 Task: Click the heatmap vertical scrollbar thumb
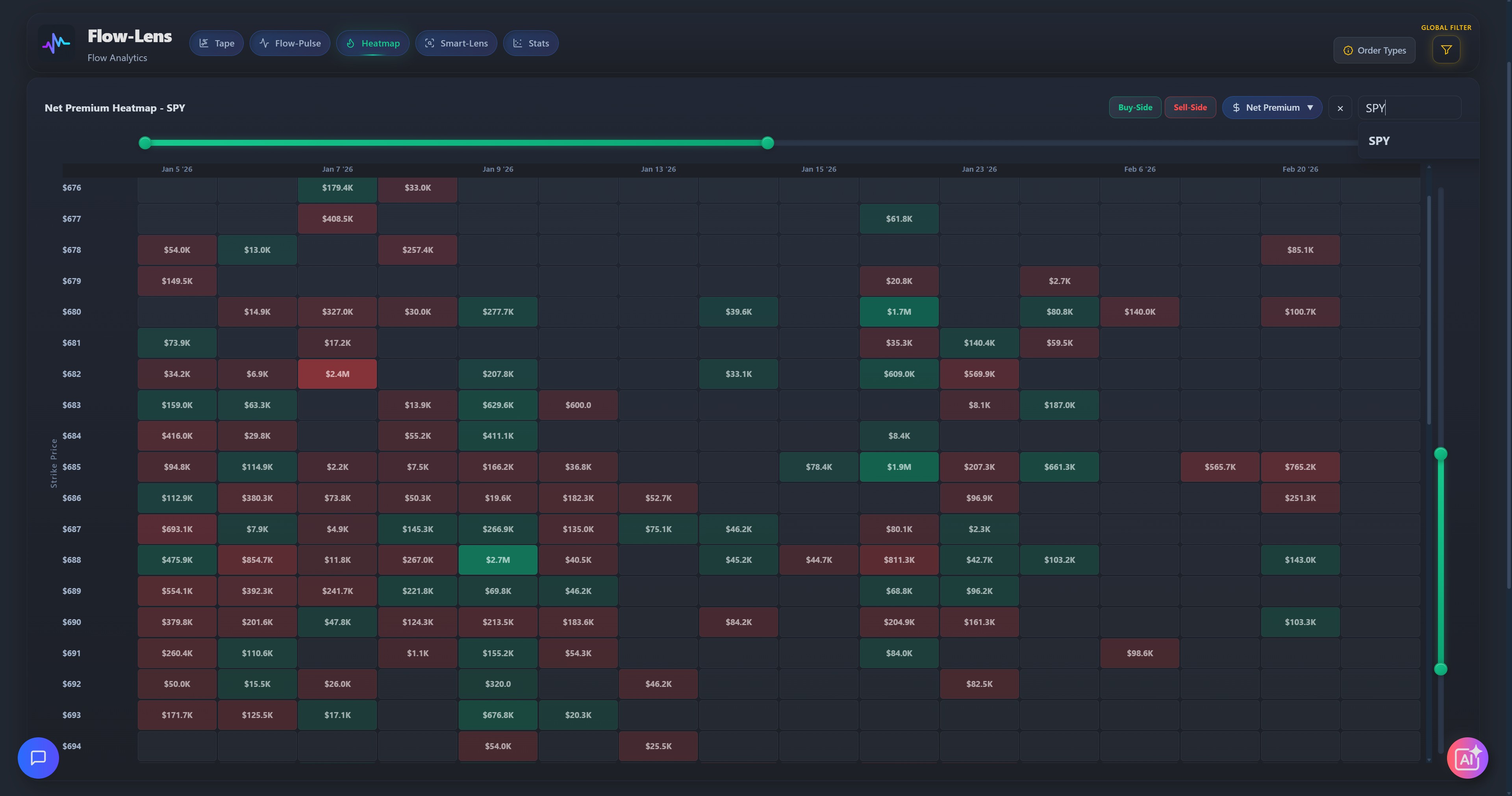[1429, 310]
